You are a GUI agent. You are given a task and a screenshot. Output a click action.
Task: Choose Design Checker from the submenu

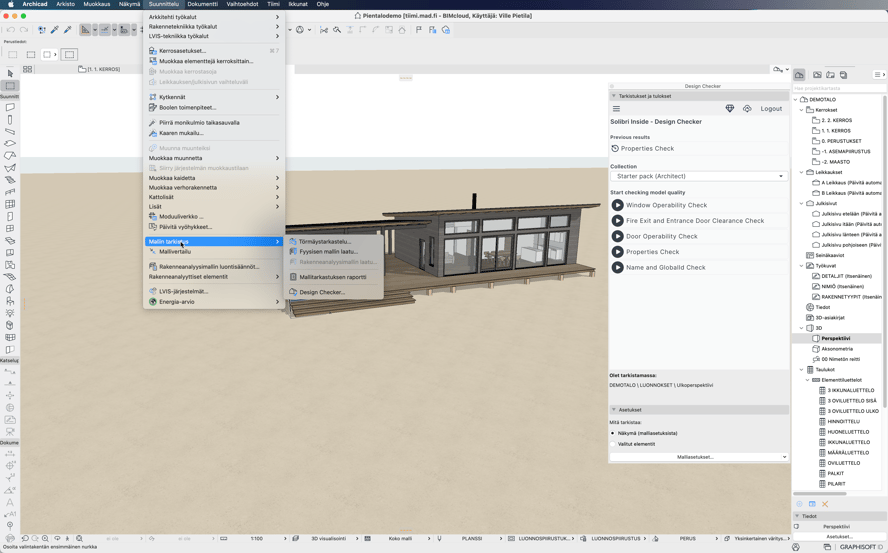[322, 292]
